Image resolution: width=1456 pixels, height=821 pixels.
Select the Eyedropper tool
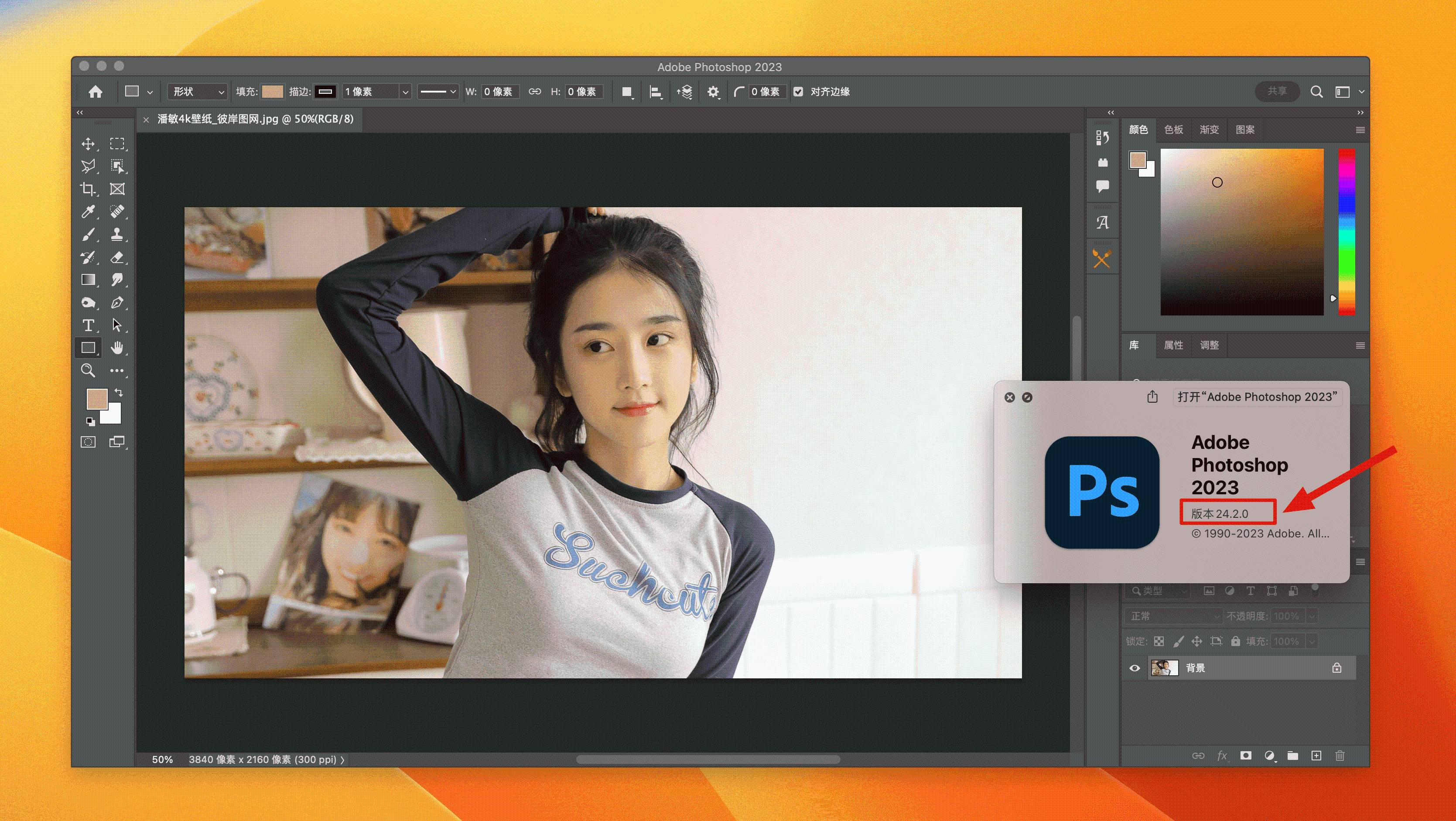click(x=88, y=212)
